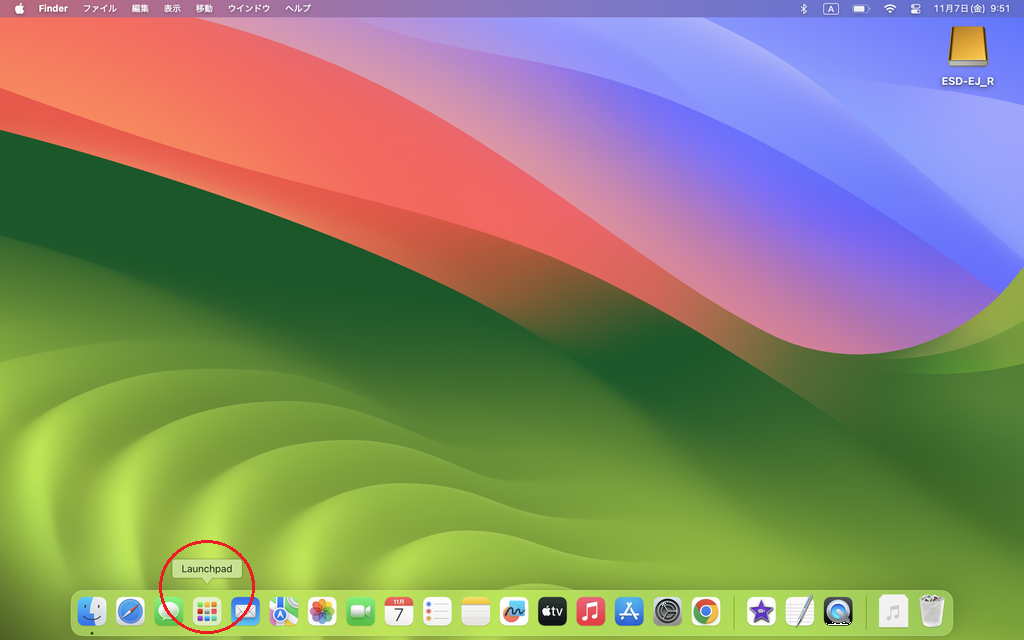Open System Settings gear icon
This screenshot has height=640, width=1024.
pyautogui.click(x=667, y=610)
